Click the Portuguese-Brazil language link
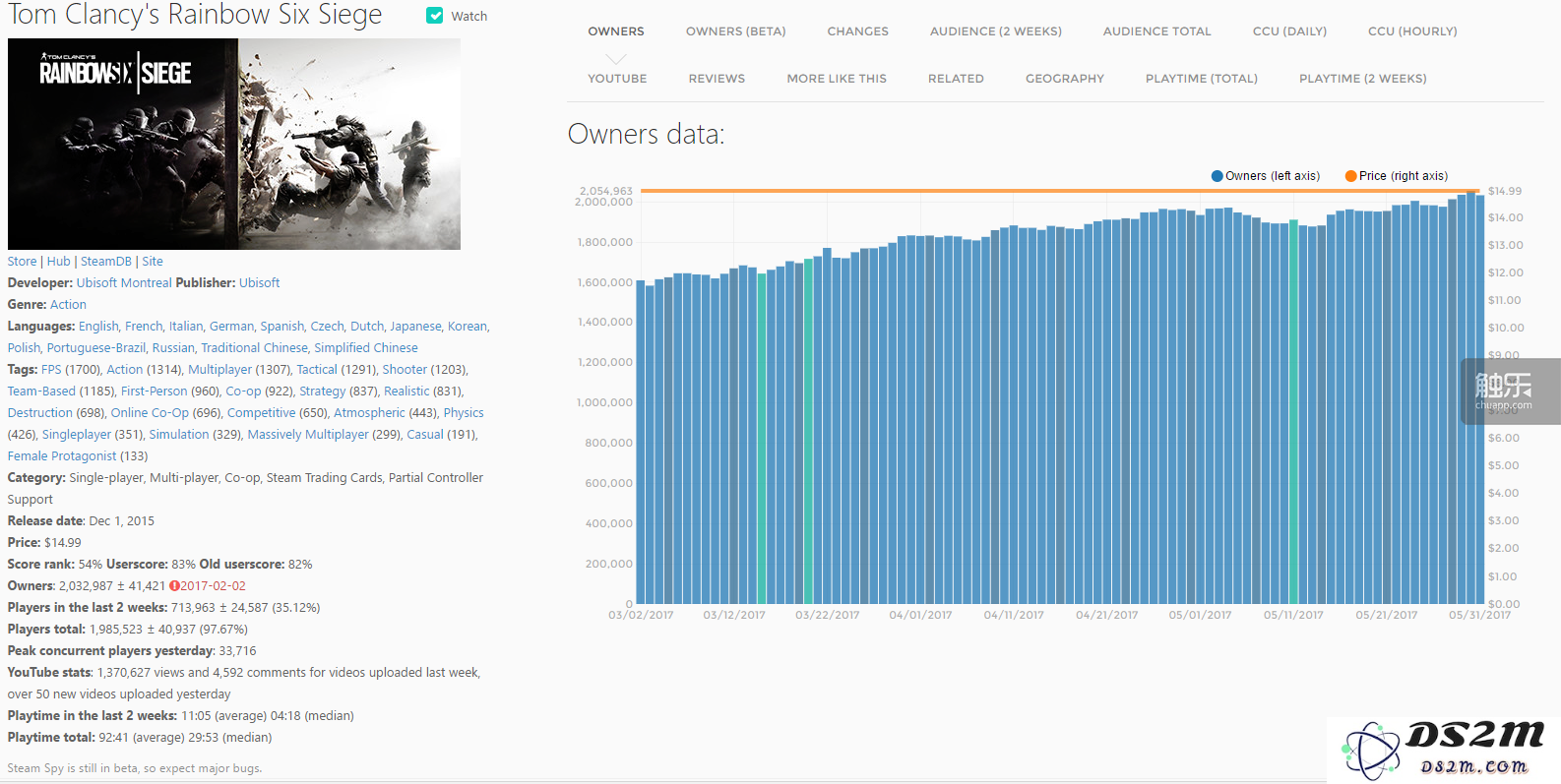 click(96, 348)
